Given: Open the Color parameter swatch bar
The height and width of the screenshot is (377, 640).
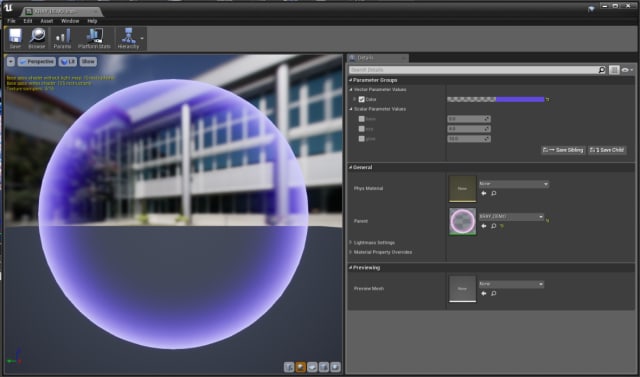Looking at the screenshot, I should tap(496, 100).
